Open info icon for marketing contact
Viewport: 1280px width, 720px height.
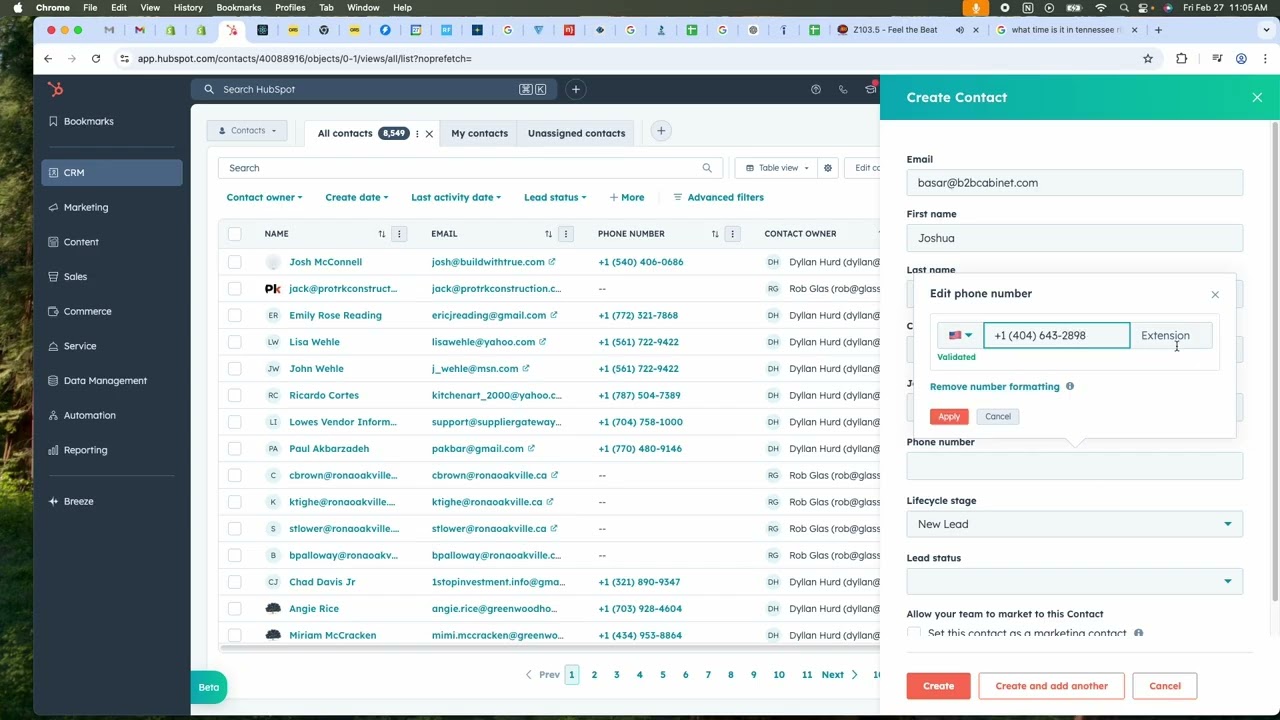1138,633
